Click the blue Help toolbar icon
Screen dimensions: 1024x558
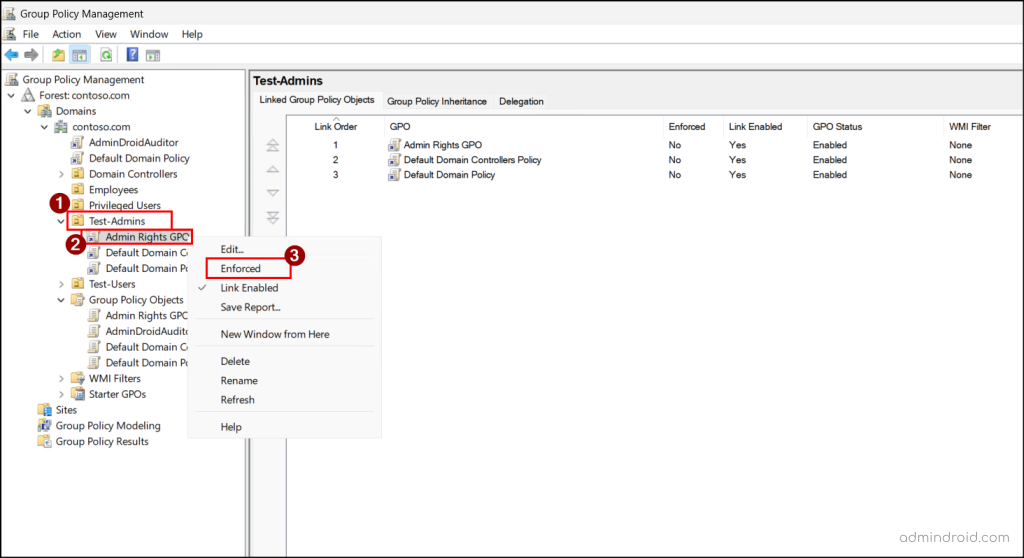click(x=132, y=55)
